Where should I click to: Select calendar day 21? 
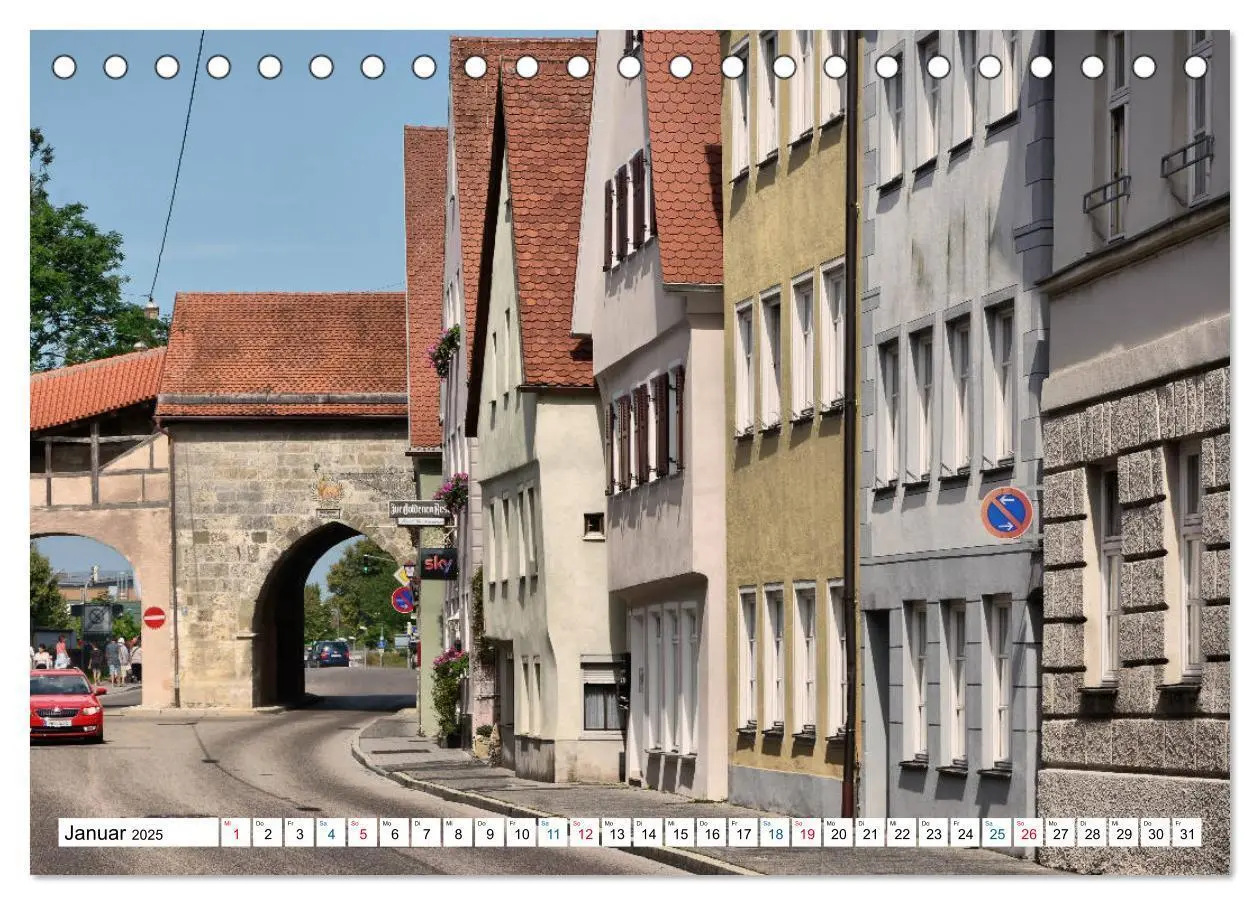click(x=870, y=832)
